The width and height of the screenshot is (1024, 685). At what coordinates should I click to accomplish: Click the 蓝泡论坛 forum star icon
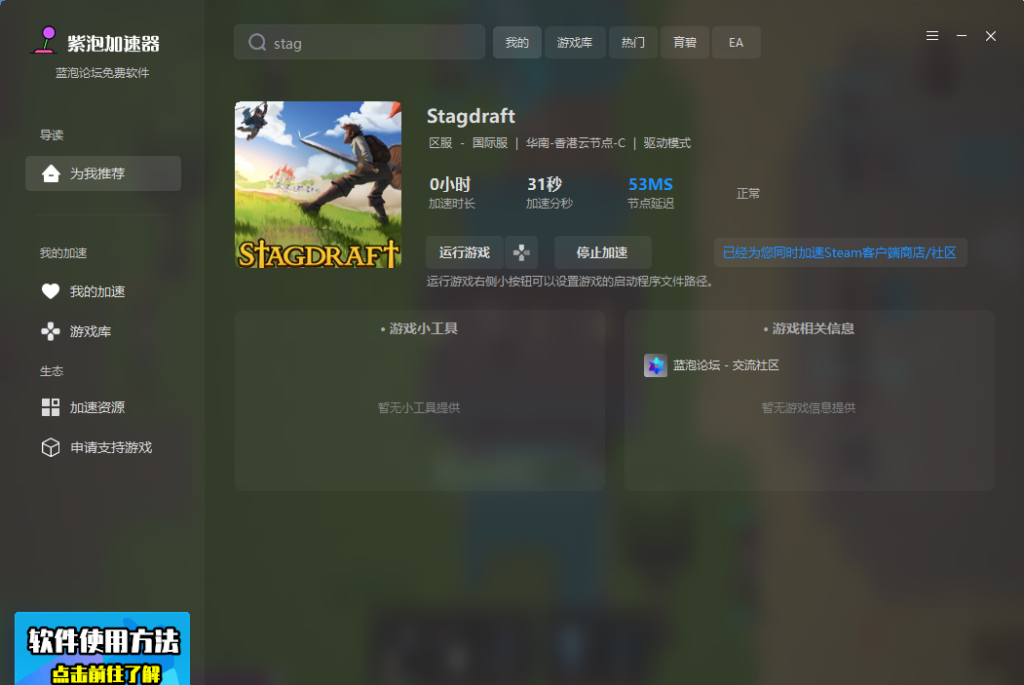tap(655, 365)
